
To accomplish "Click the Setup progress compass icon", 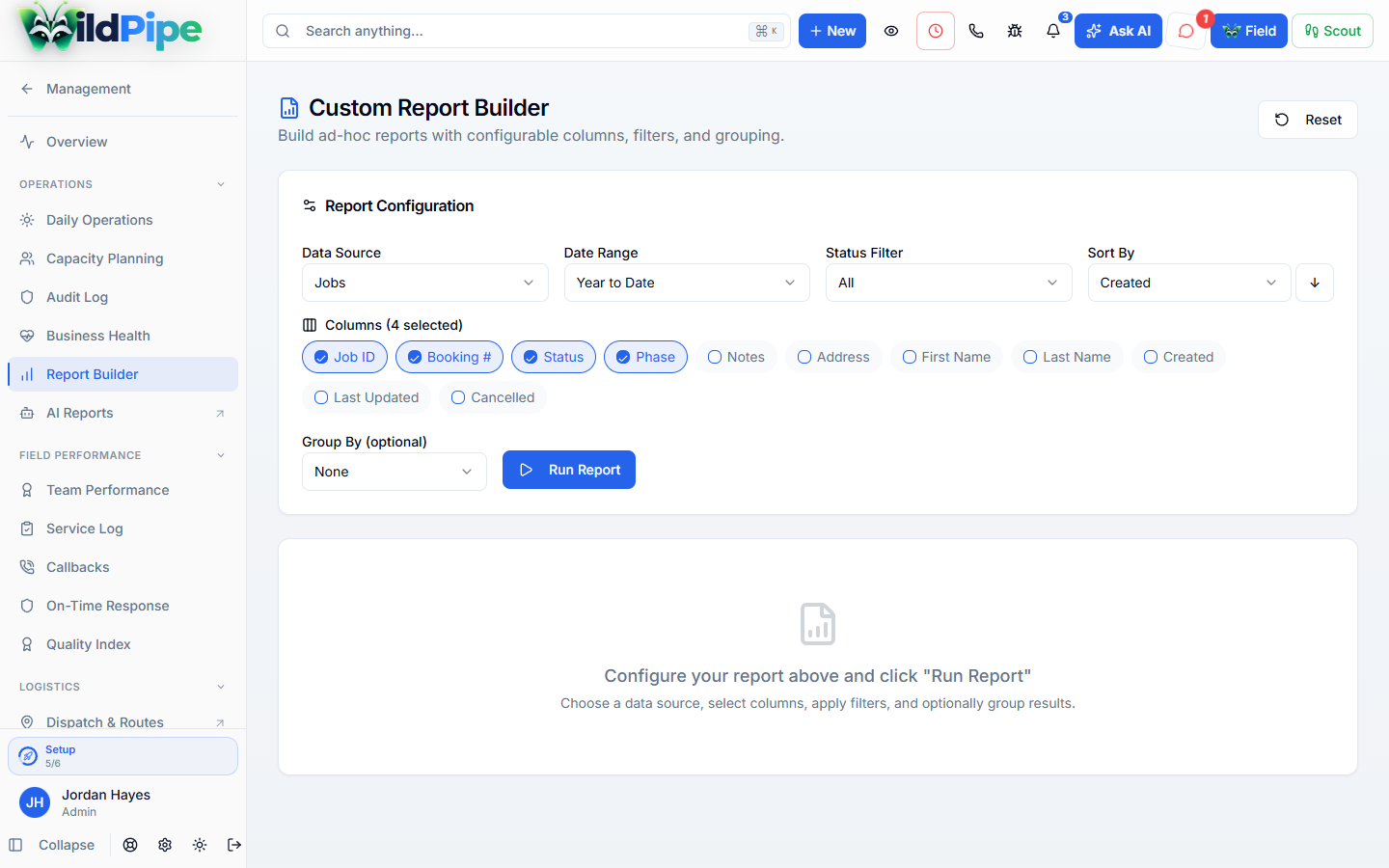I will (28, 756).
